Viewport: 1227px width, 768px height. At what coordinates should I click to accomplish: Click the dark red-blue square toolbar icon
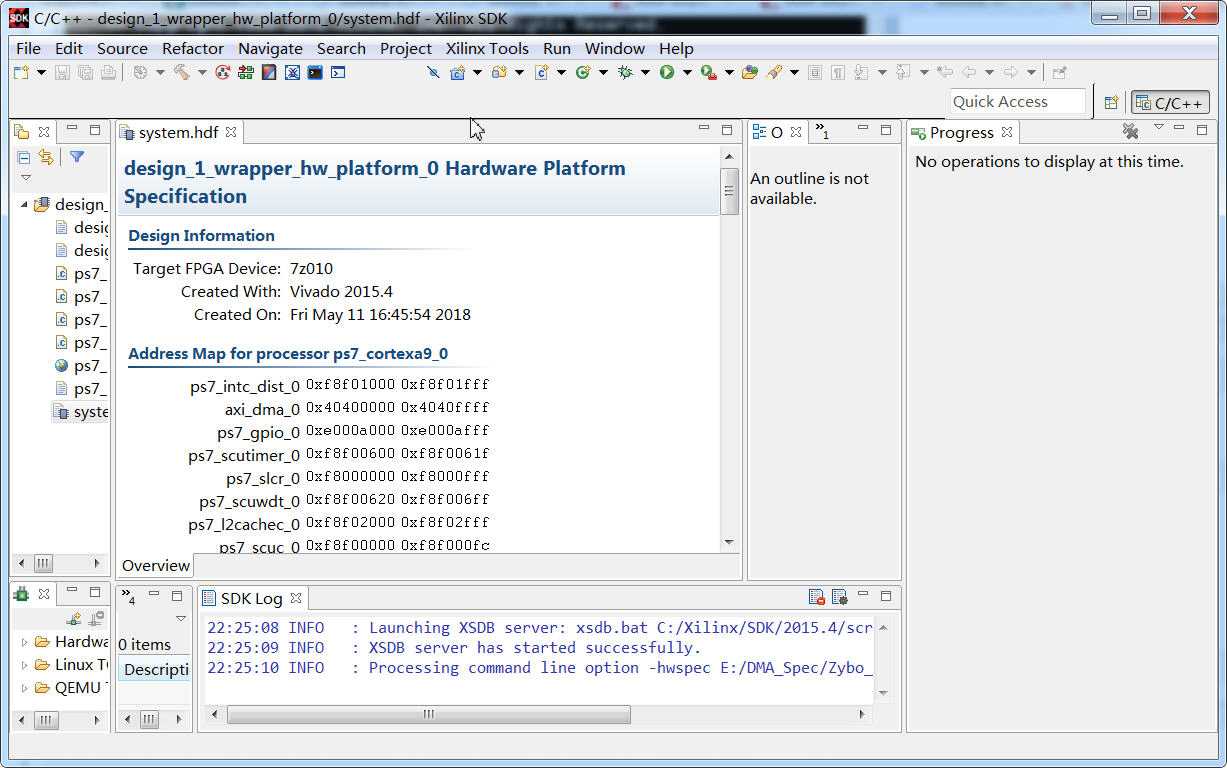pyautogui.click(x=269, y=72)
